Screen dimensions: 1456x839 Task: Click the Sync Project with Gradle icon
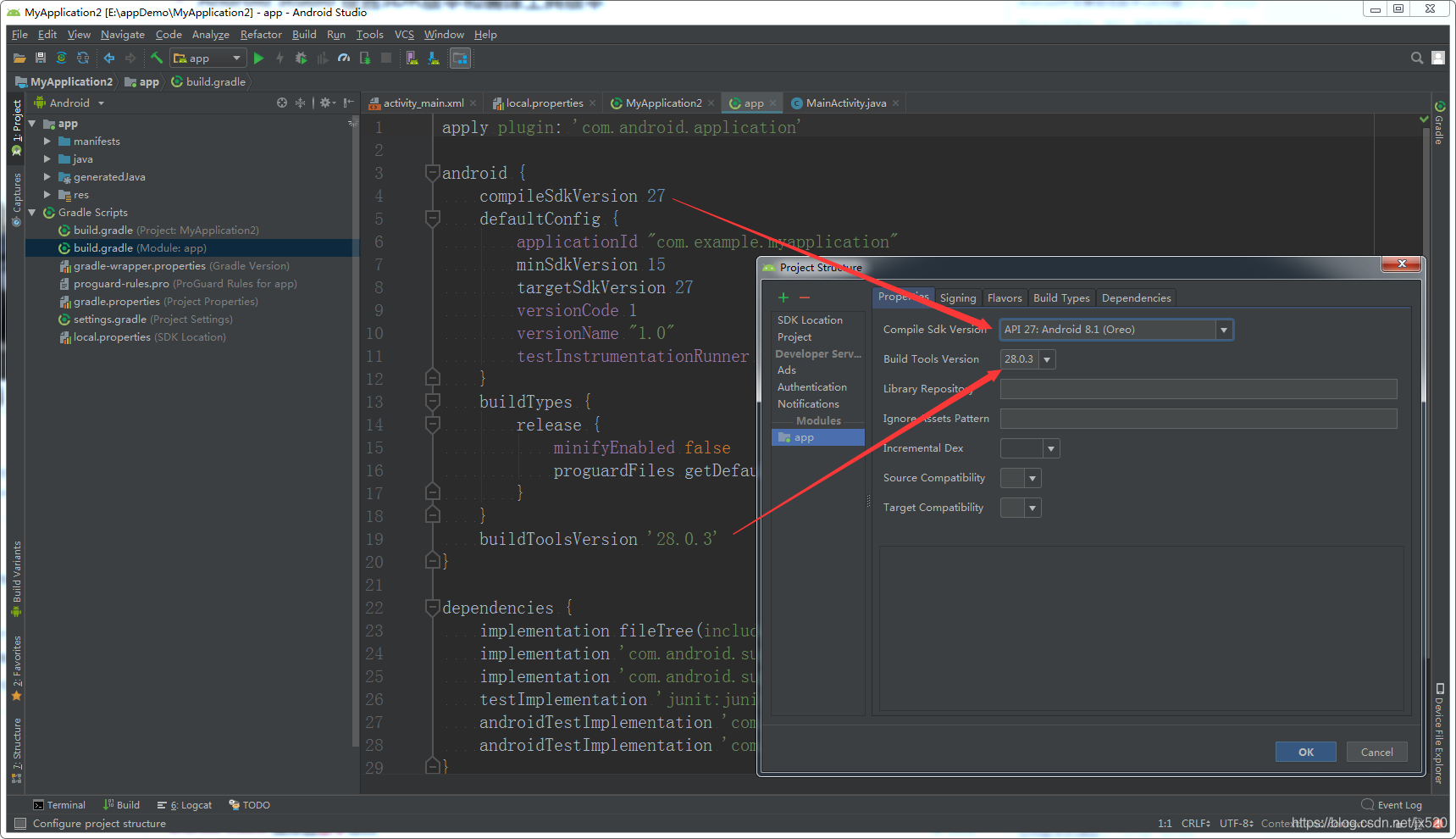tap(61, 58)
